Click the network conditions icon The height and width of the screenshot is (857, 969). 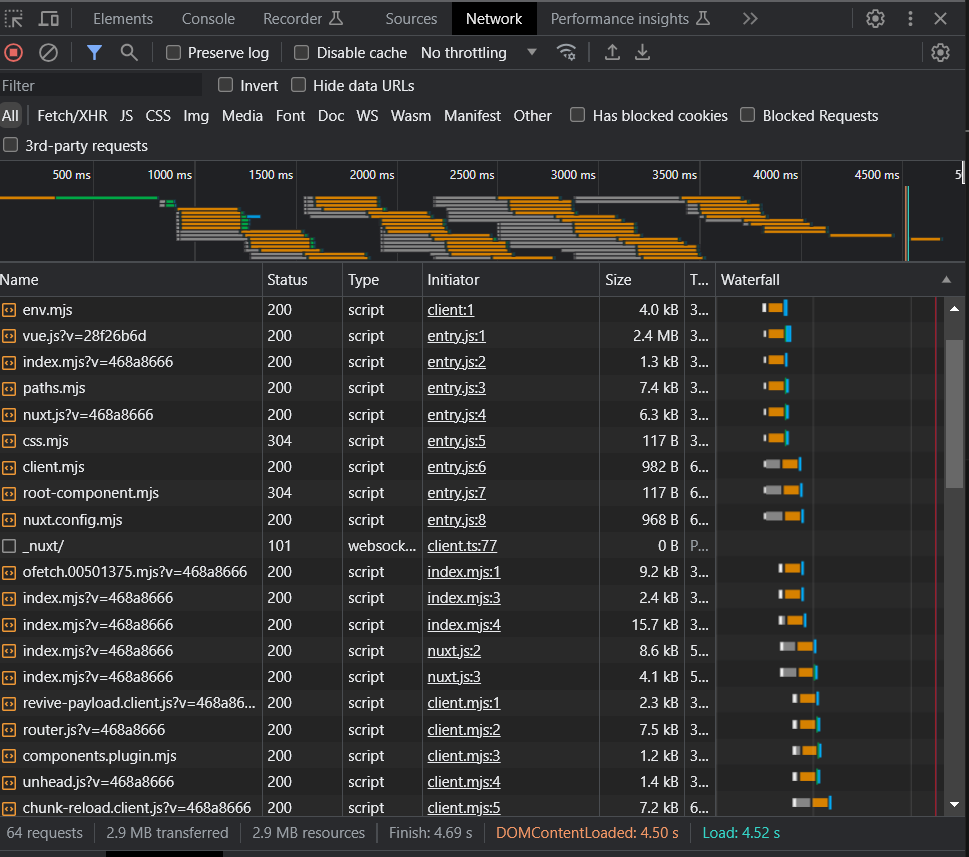point(567,52)
